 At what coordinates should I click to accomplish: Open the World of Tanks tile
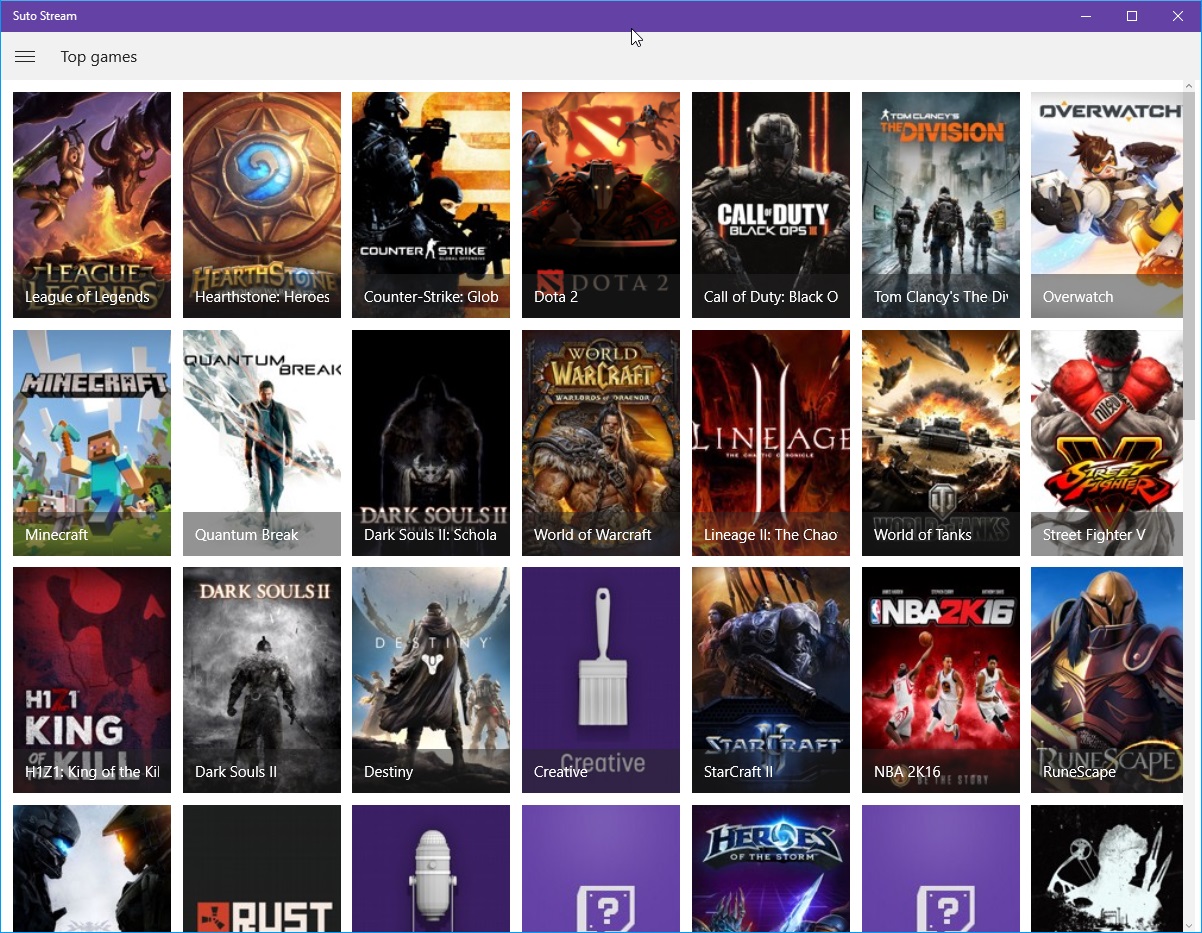(941, 442)
